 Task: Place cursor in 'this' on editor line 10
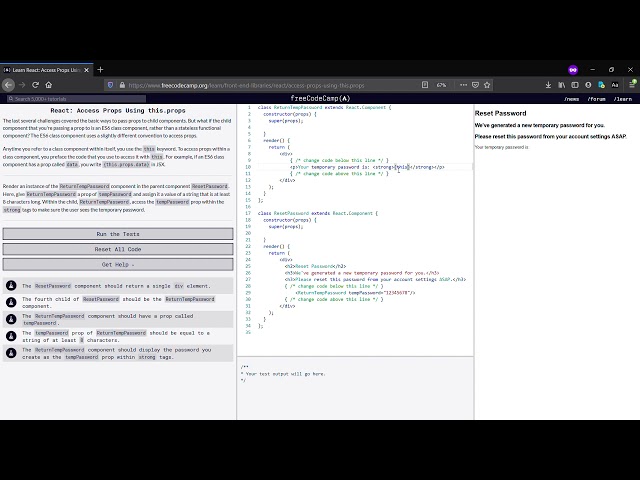tap(402, 167)
